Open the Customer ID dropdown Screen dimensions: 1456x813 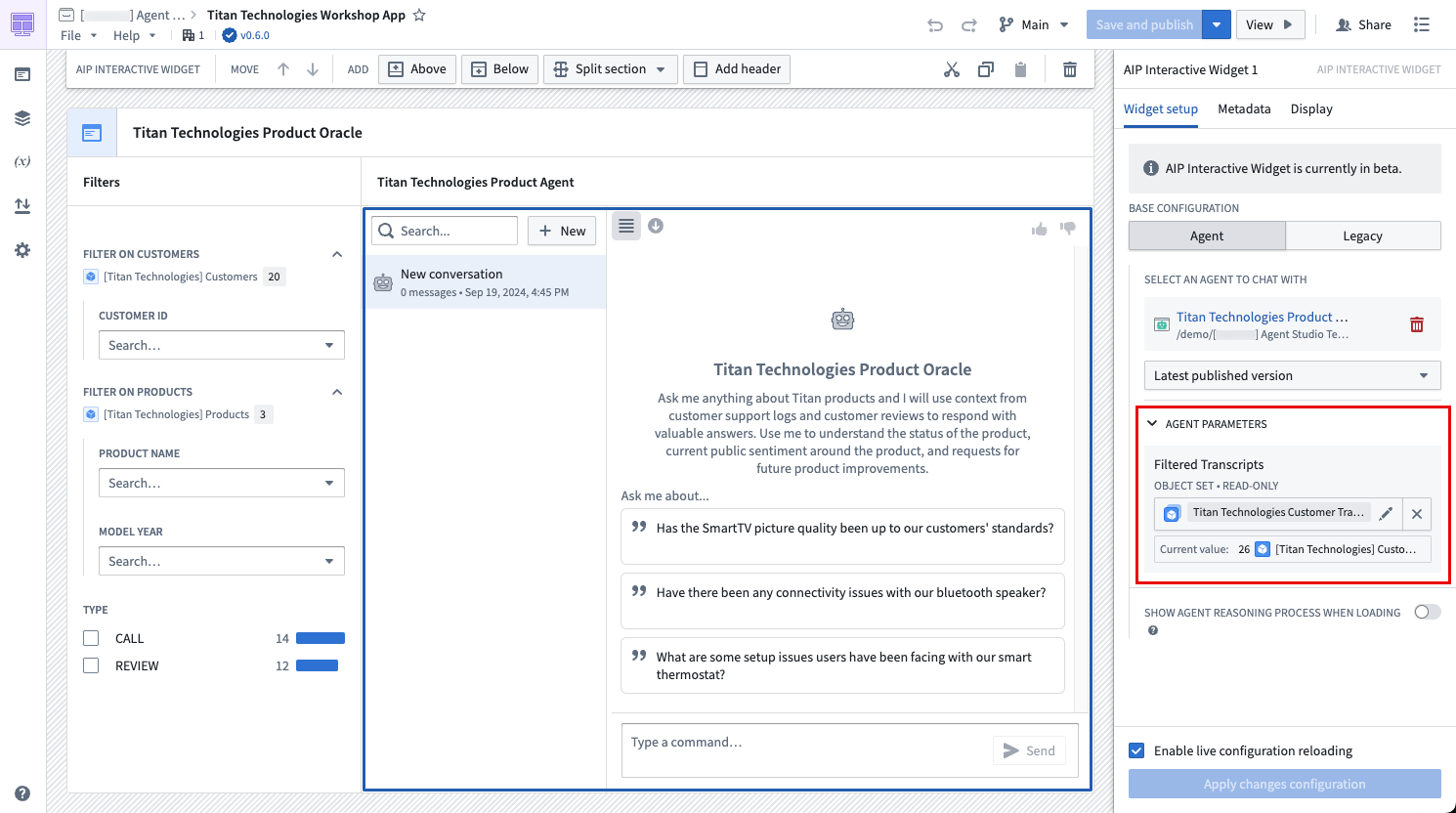(x=222, y=345)
